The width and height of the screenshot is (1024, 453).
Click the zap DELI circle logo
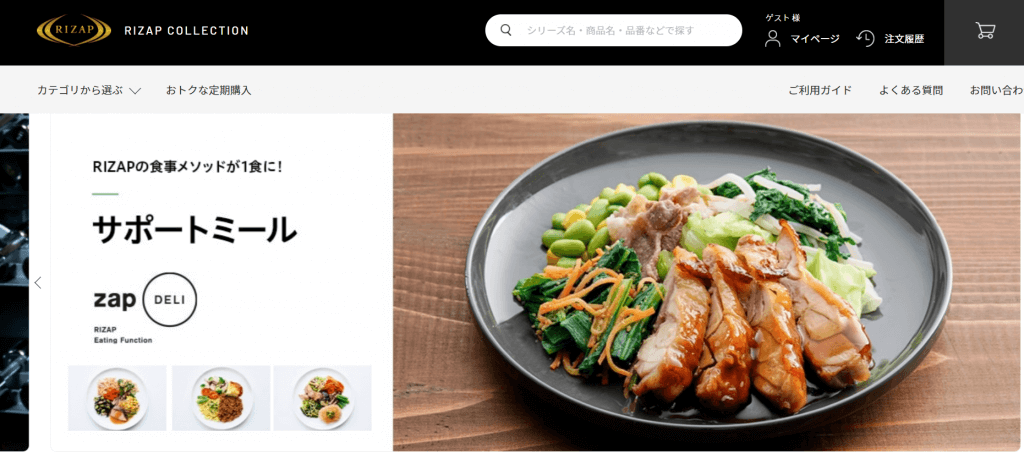tap(170, 300)
